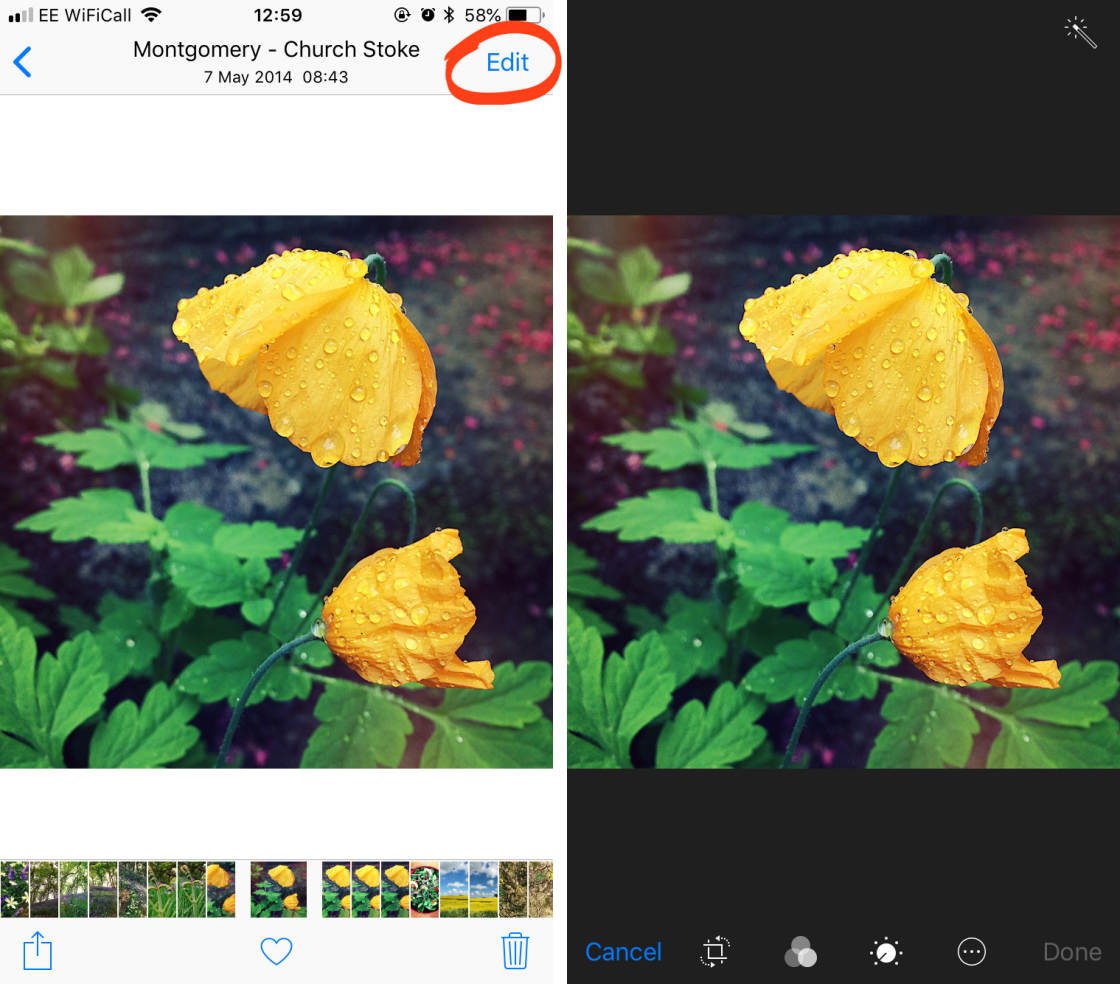1120x984 pixels.
Task: Tap the EE WiFiCall carrier label
Action: [85, 15]
